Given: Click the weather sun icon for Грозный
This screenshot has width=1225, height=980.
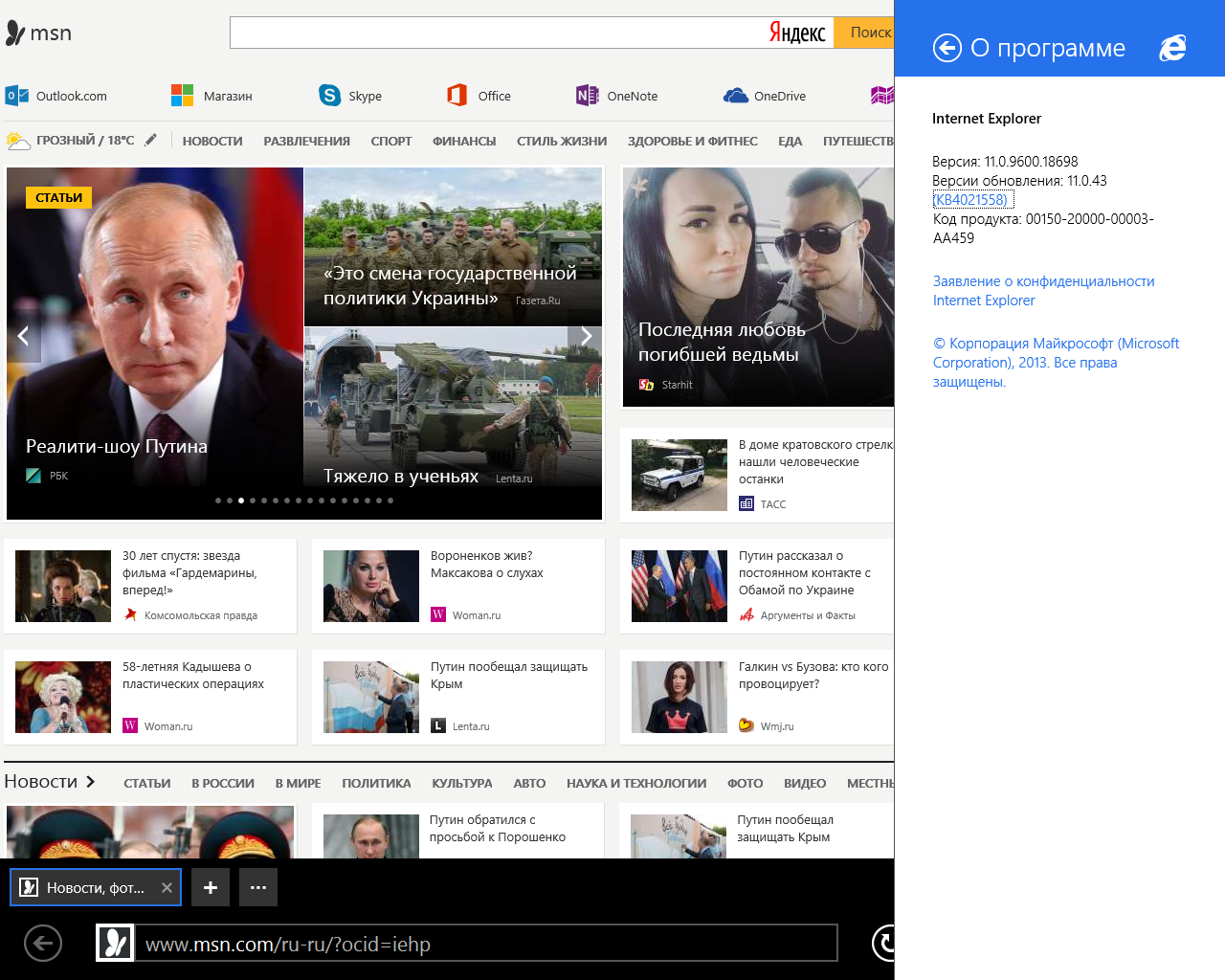Looking at the screenshot, I should point(17,141).
